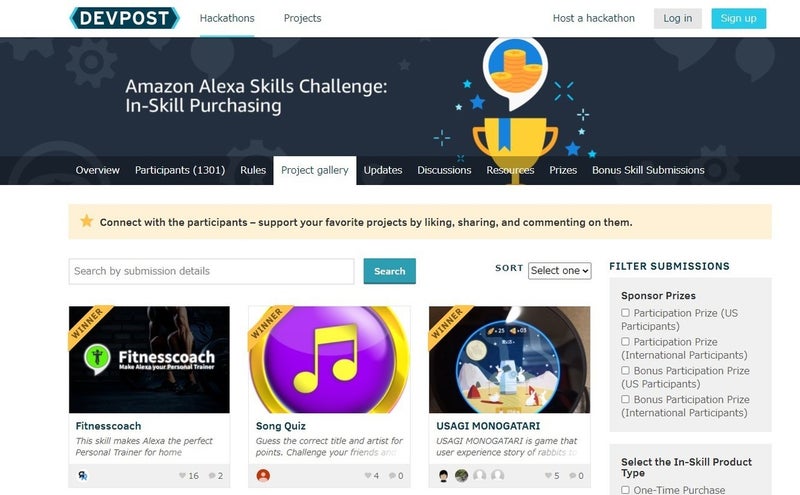Click the comment bubble icon on Fitnesscoach
Viewport: 800px width, 495px height.
click(x=212, y=476)
